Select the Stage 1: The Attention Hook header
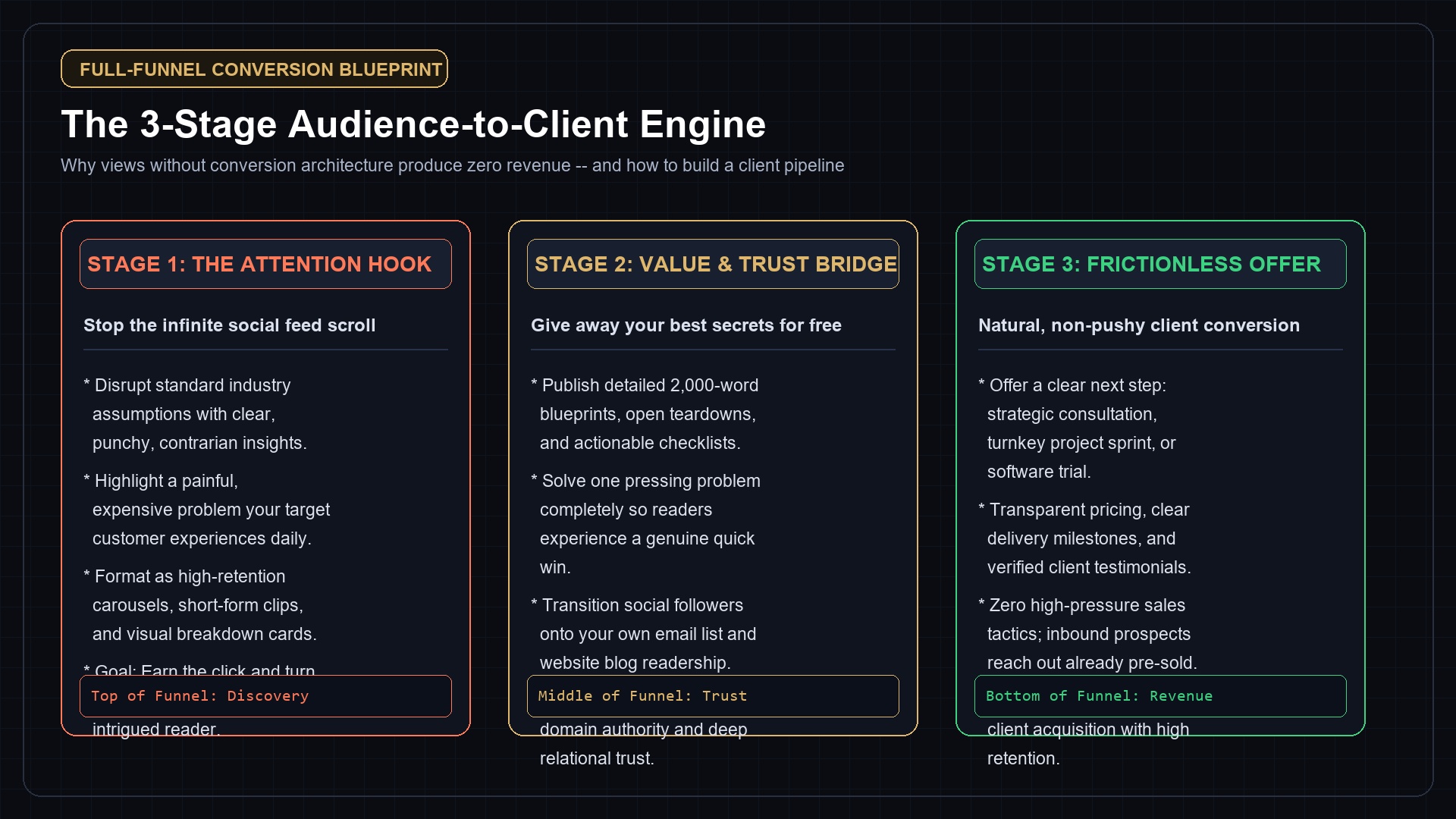 pos(265,264)
